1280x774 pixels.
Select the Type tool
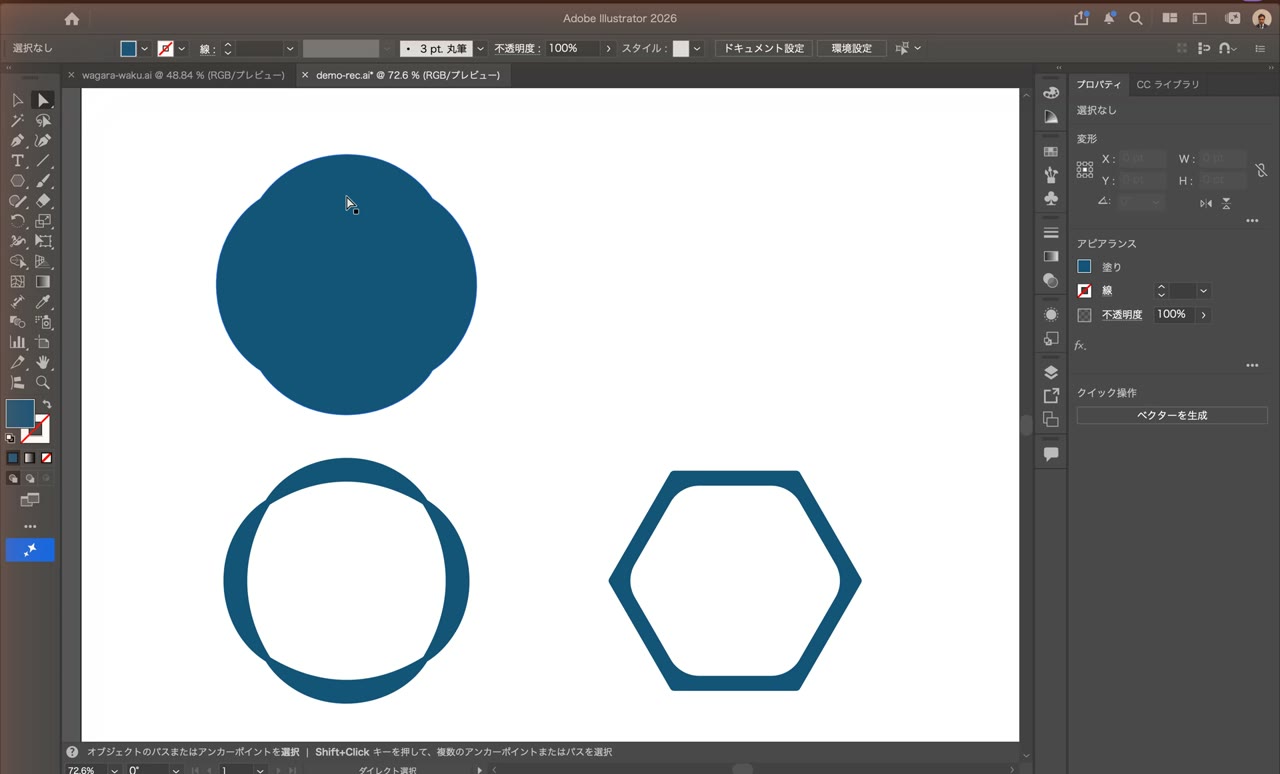click(x=18, y=161)
